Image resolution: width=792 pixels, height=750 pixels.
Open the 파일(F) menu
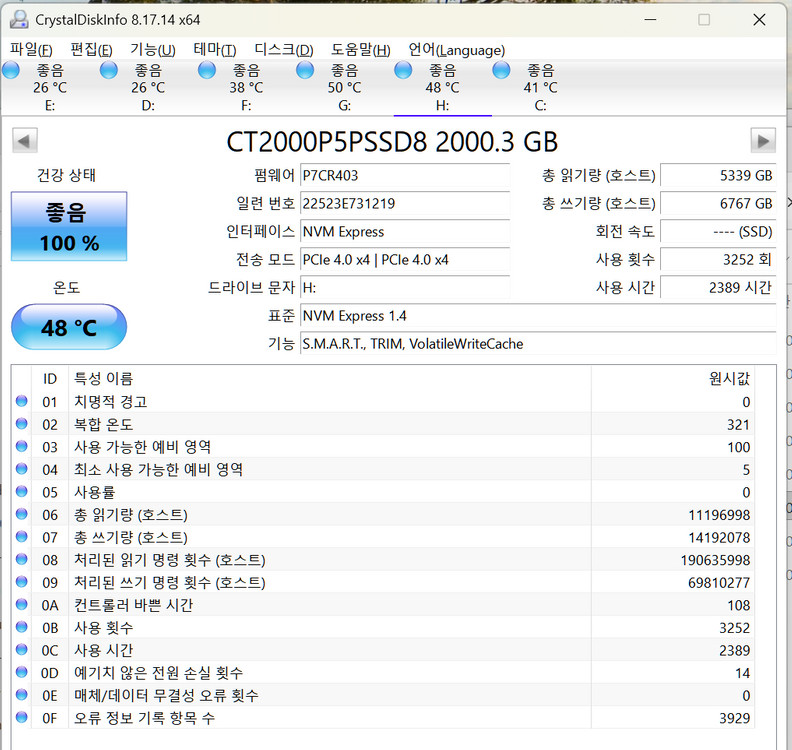[31, 49]
